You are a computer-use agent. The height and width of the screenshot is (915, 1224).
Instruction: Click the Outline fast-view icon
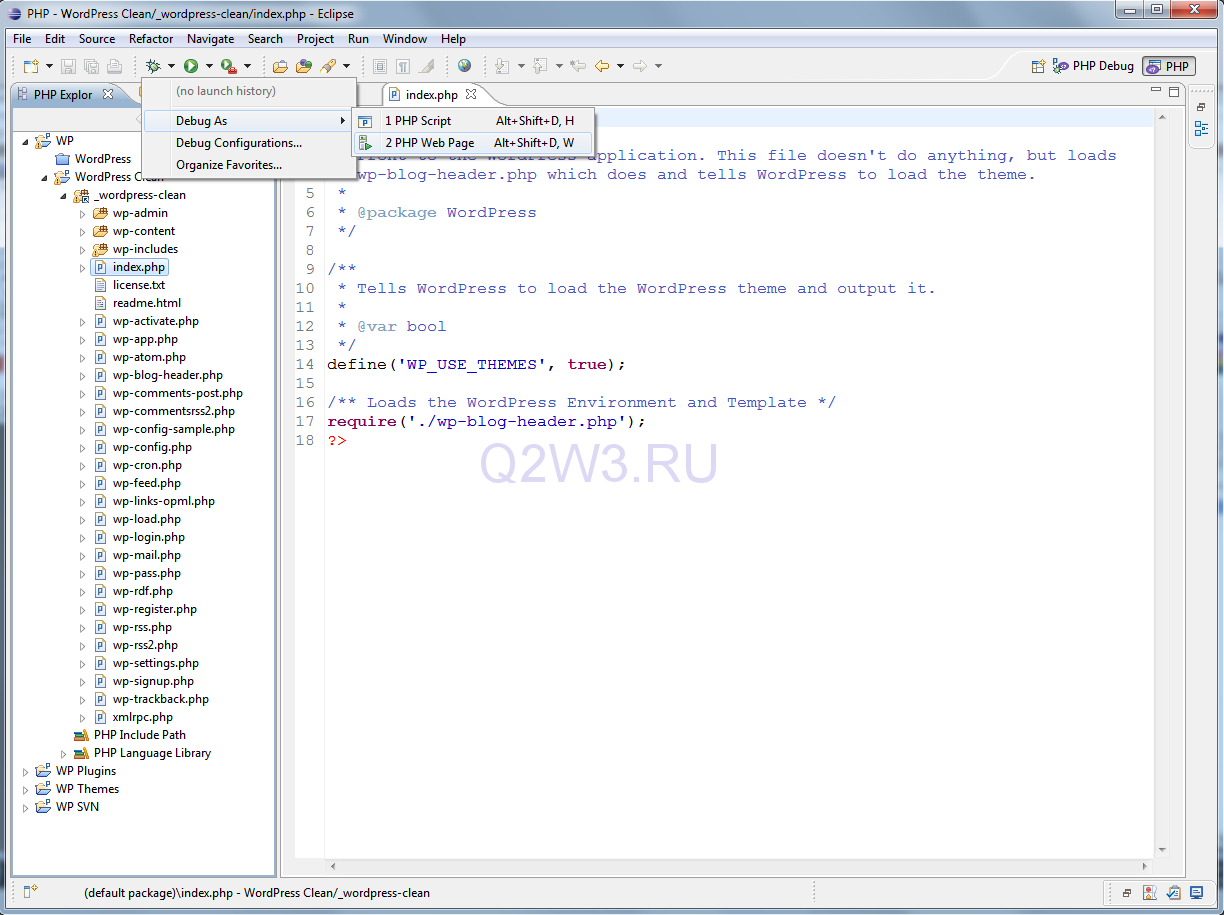click(1201, 129)
